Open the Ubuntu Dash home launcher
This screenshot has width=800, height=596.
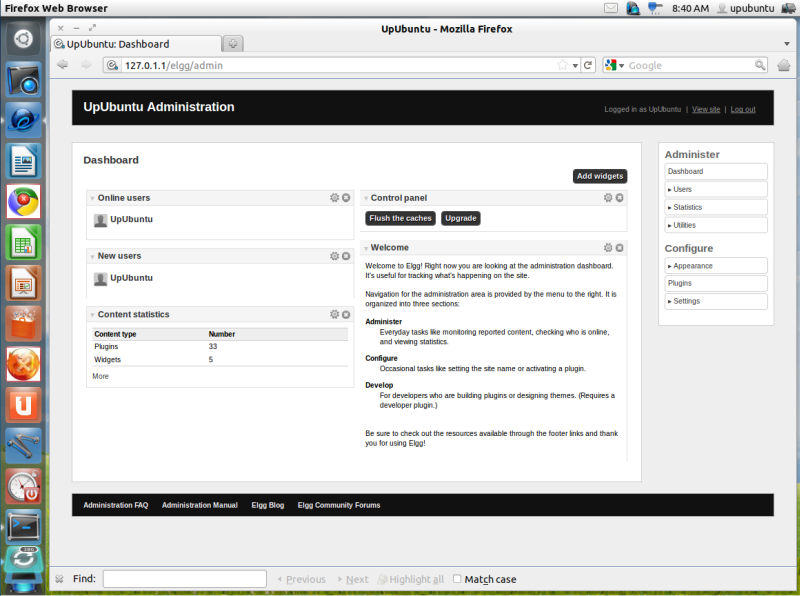point(23,39)
